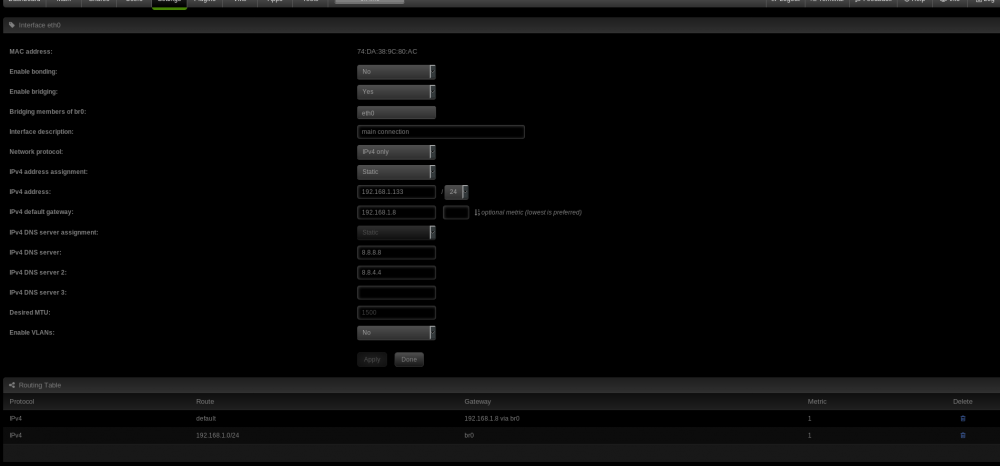Viewport: 1000px width, 466px height.
Task: Focus the Desired MTU field
Action: (396, 313)
